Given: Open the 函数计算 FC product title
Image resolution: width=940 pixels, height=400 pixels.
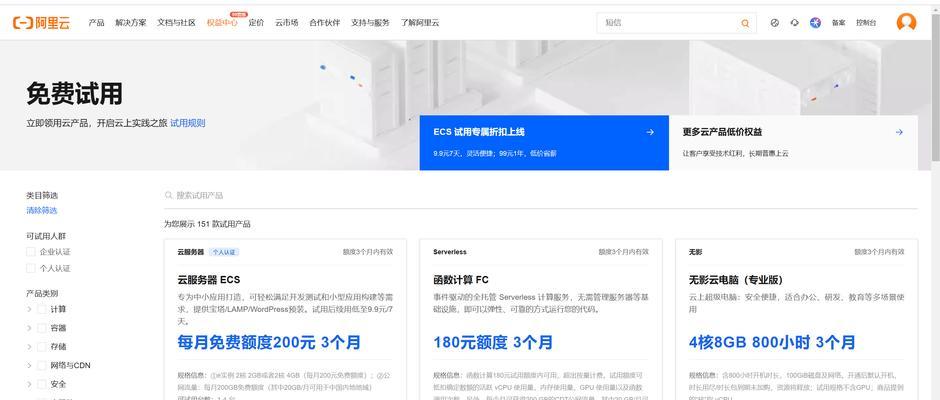Looking at the screenshot, I should click(460, 280).
